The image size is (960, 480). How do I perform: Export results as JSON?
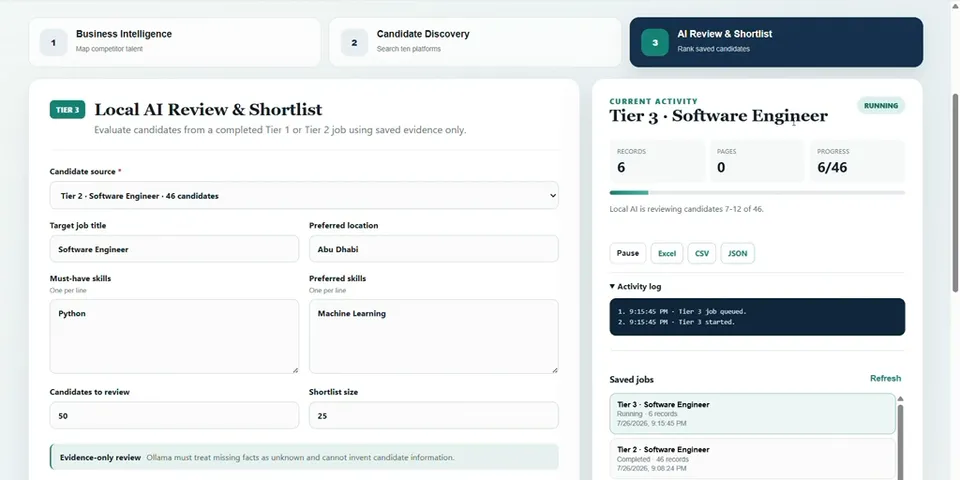(x=737, y=253)
